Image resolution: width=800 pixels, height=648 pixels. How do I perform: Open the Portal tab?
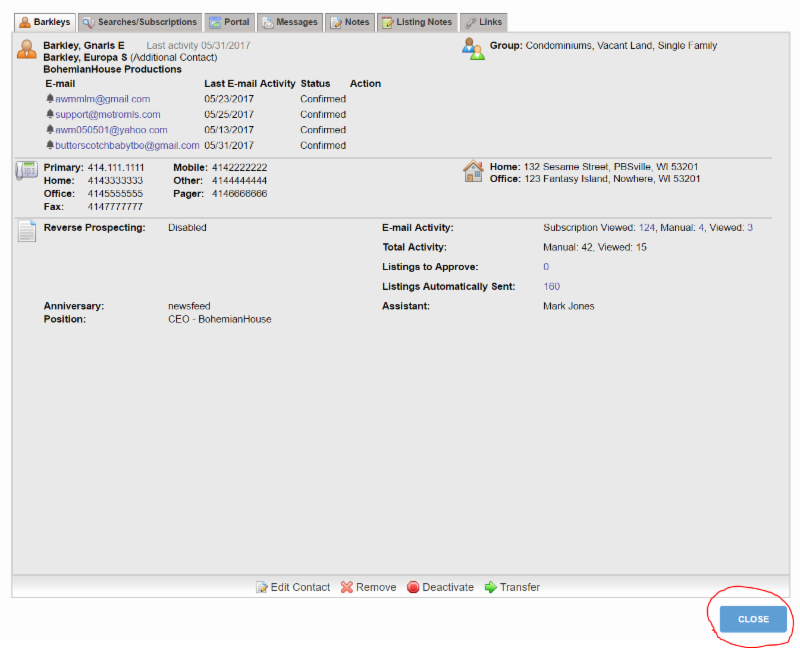pos(229,22)
